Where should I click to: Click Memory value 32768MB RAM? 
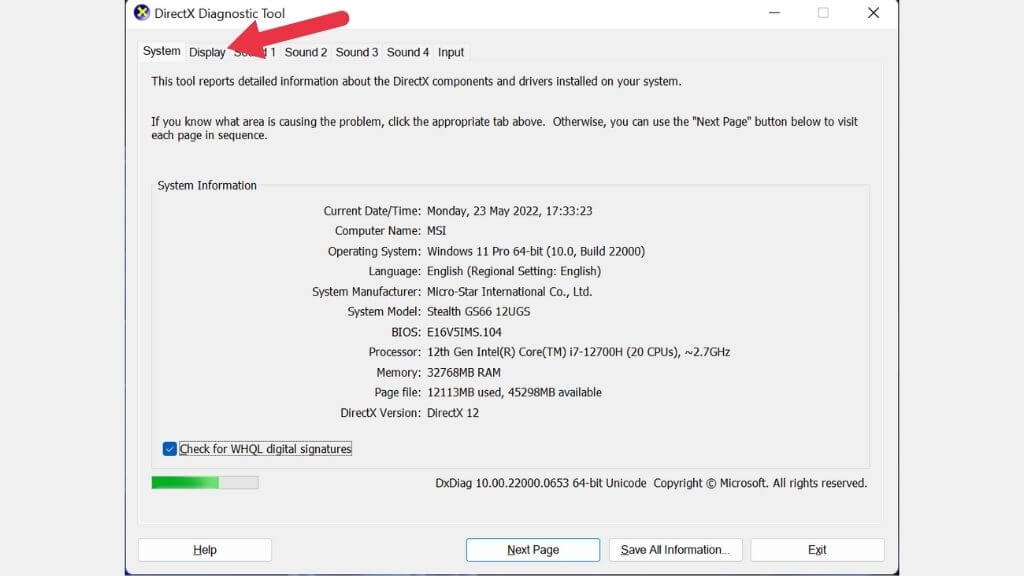(x=464, y=372)
